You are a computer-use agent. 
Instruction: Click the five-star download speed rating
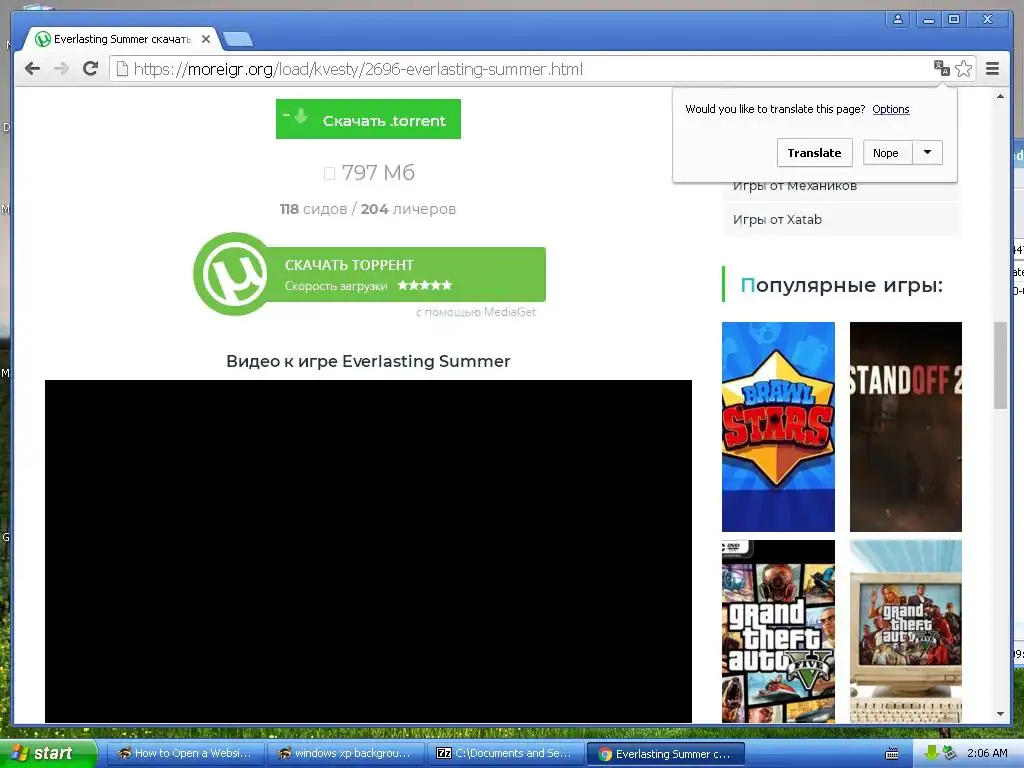(424, 285)
